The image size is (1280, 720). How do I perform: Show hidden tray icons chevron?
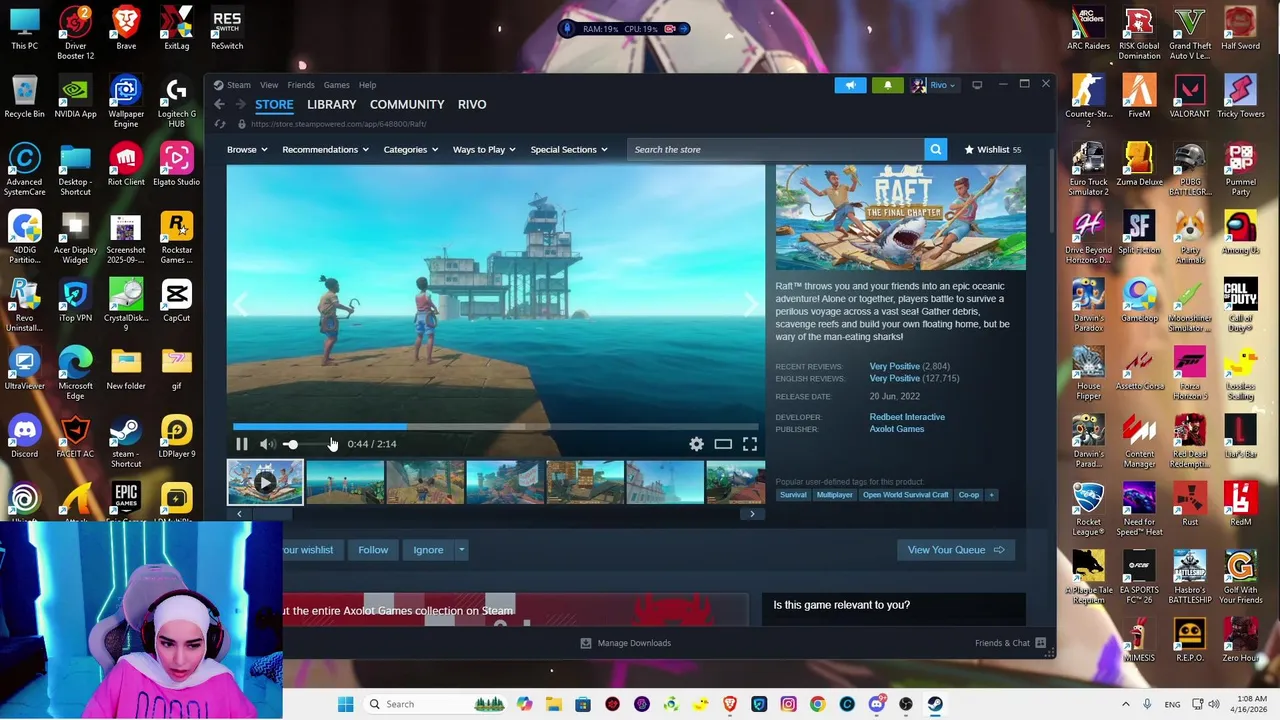[x=1125, y=704]
